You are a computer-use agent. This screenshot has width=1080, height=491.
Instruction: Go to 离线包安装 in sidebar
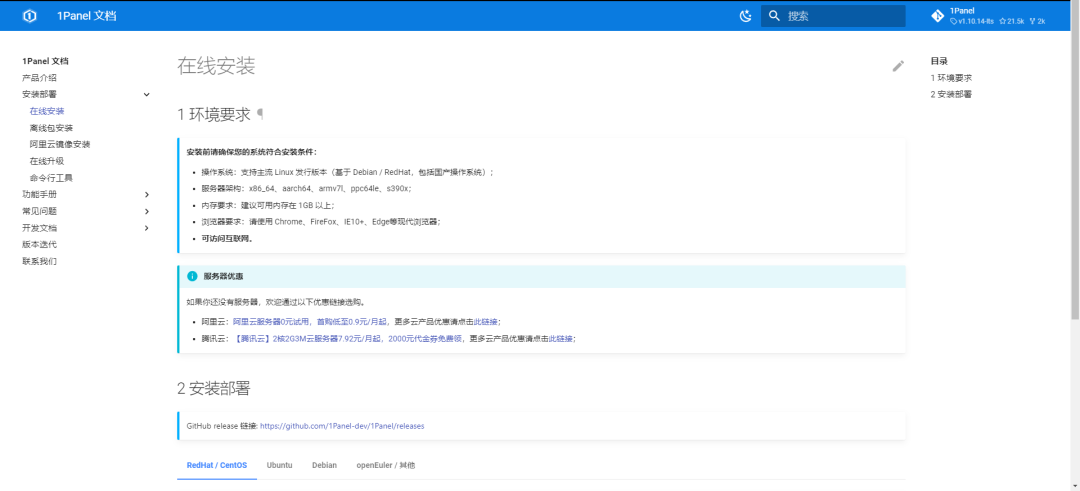click(x=51, y=128)
